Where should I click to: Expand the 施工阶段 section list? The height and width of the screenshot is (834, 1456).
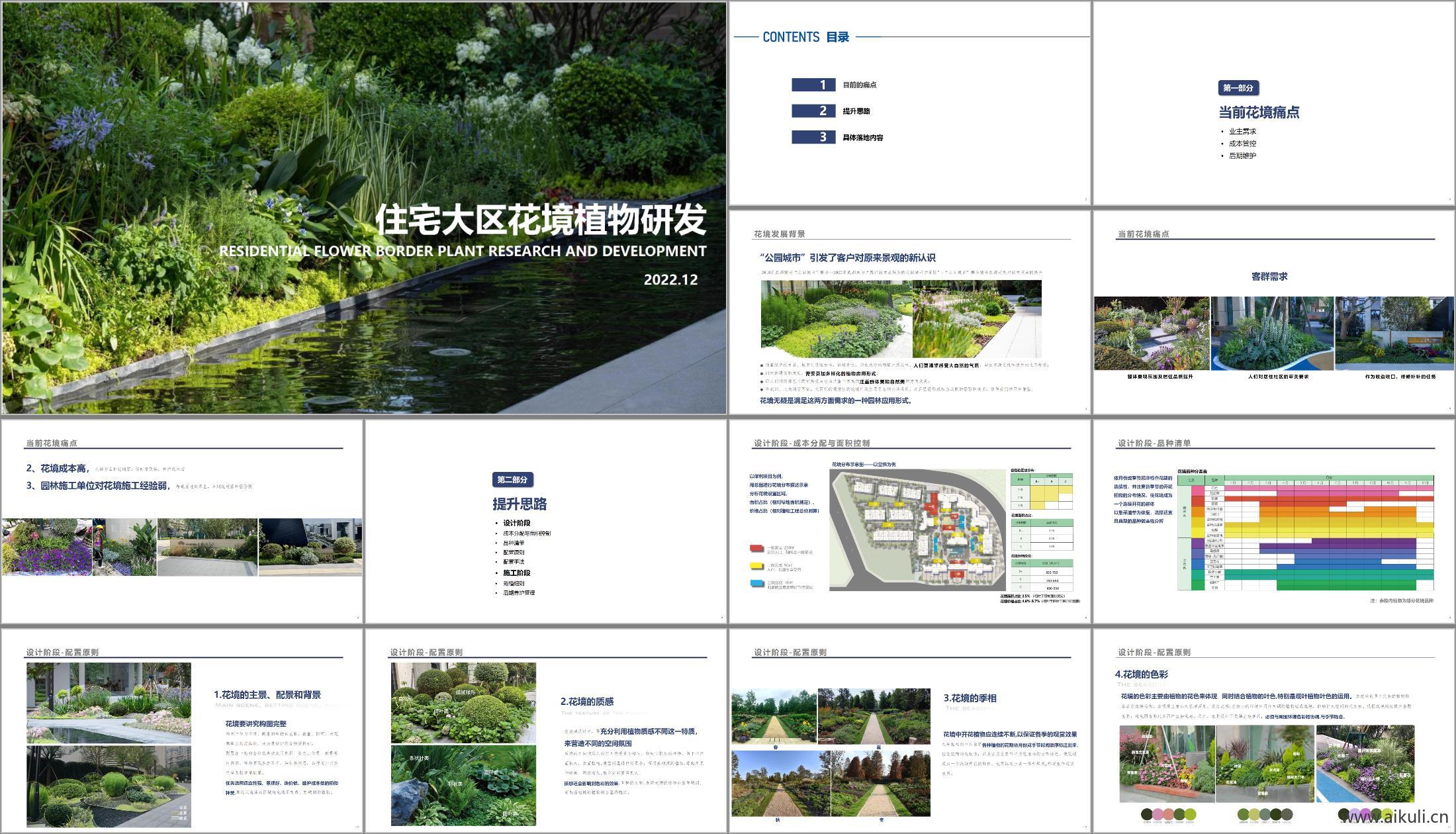point(517,572)
